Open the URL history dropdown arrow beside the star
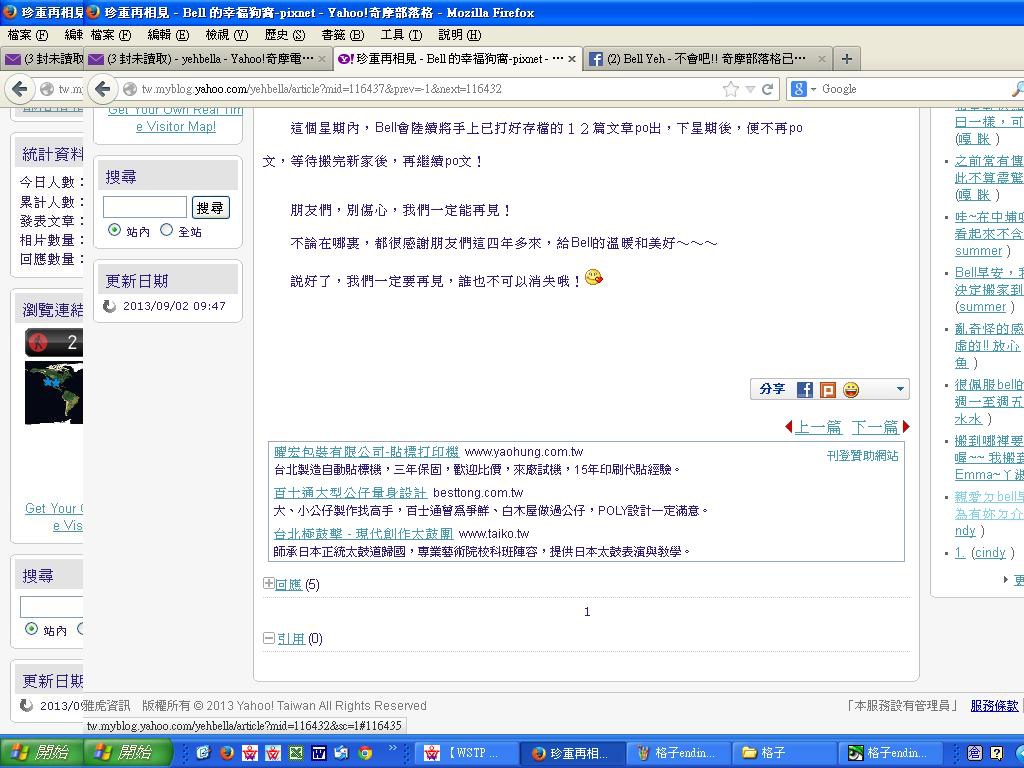Viewport: 1024px width, 768px height. pyautogui.click(x=750, y=89)
